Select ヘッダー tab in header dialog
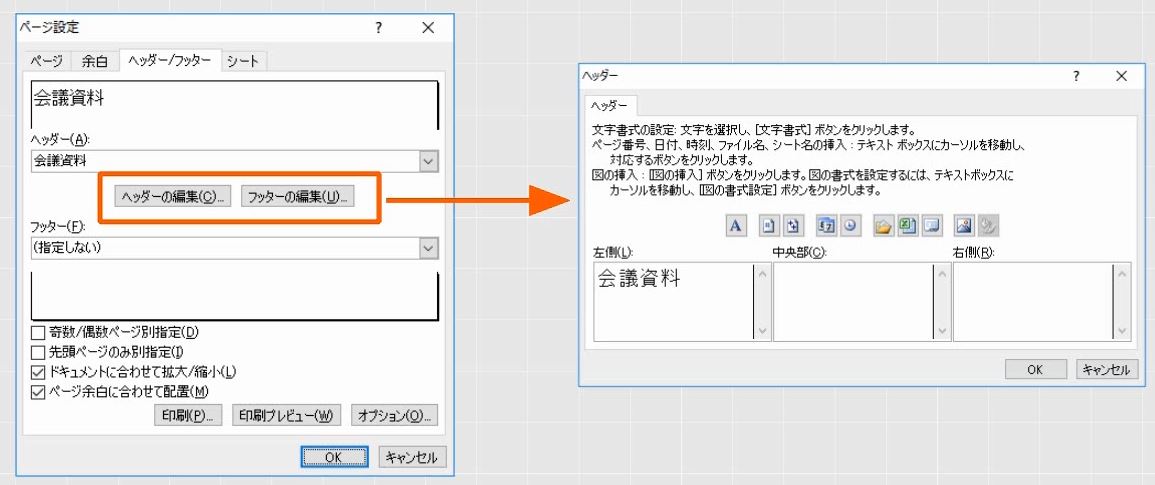 pos(611,105)
